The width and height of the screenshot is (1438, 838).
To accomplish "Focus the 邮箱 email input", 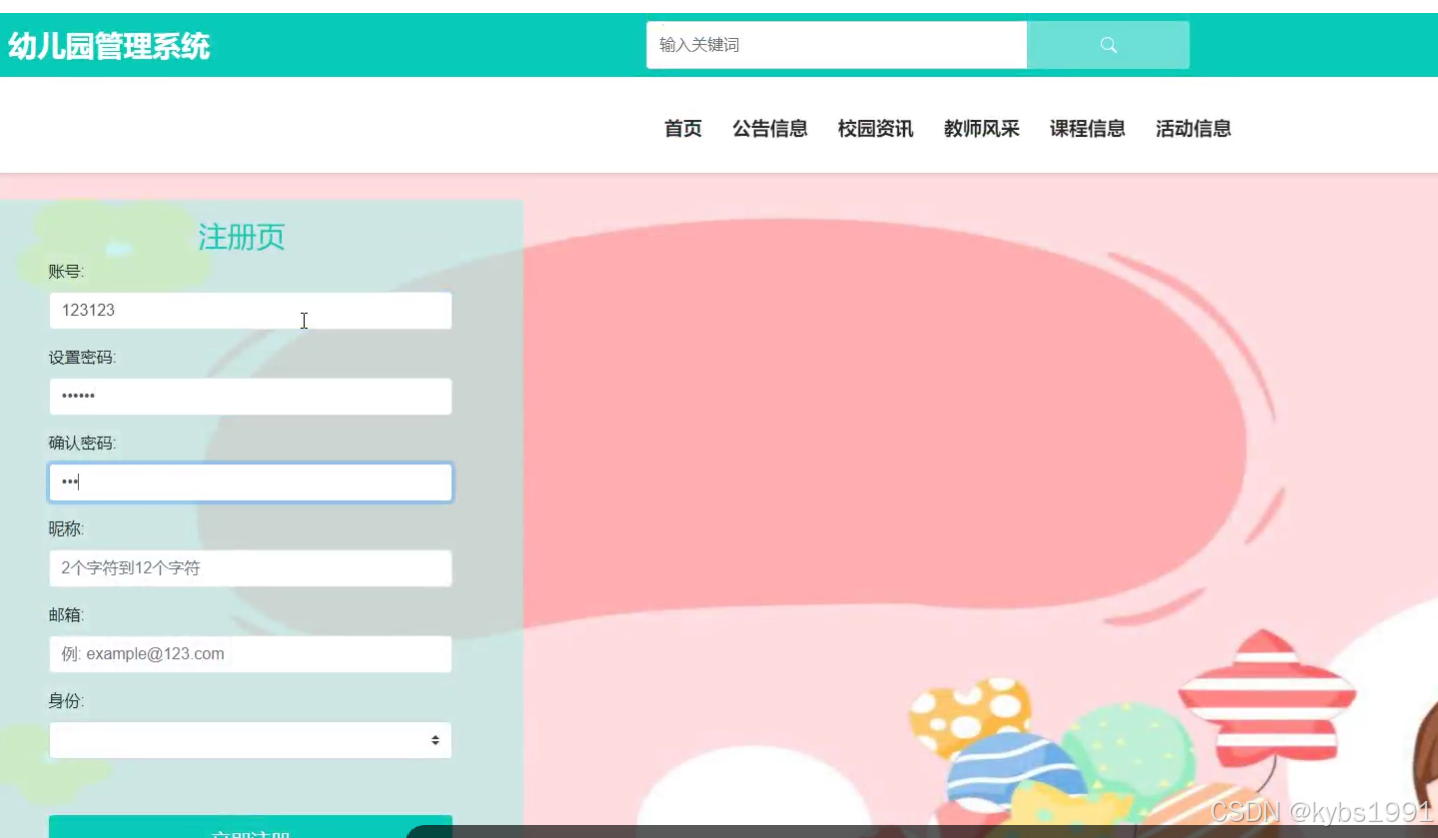I will coord(250,654).
